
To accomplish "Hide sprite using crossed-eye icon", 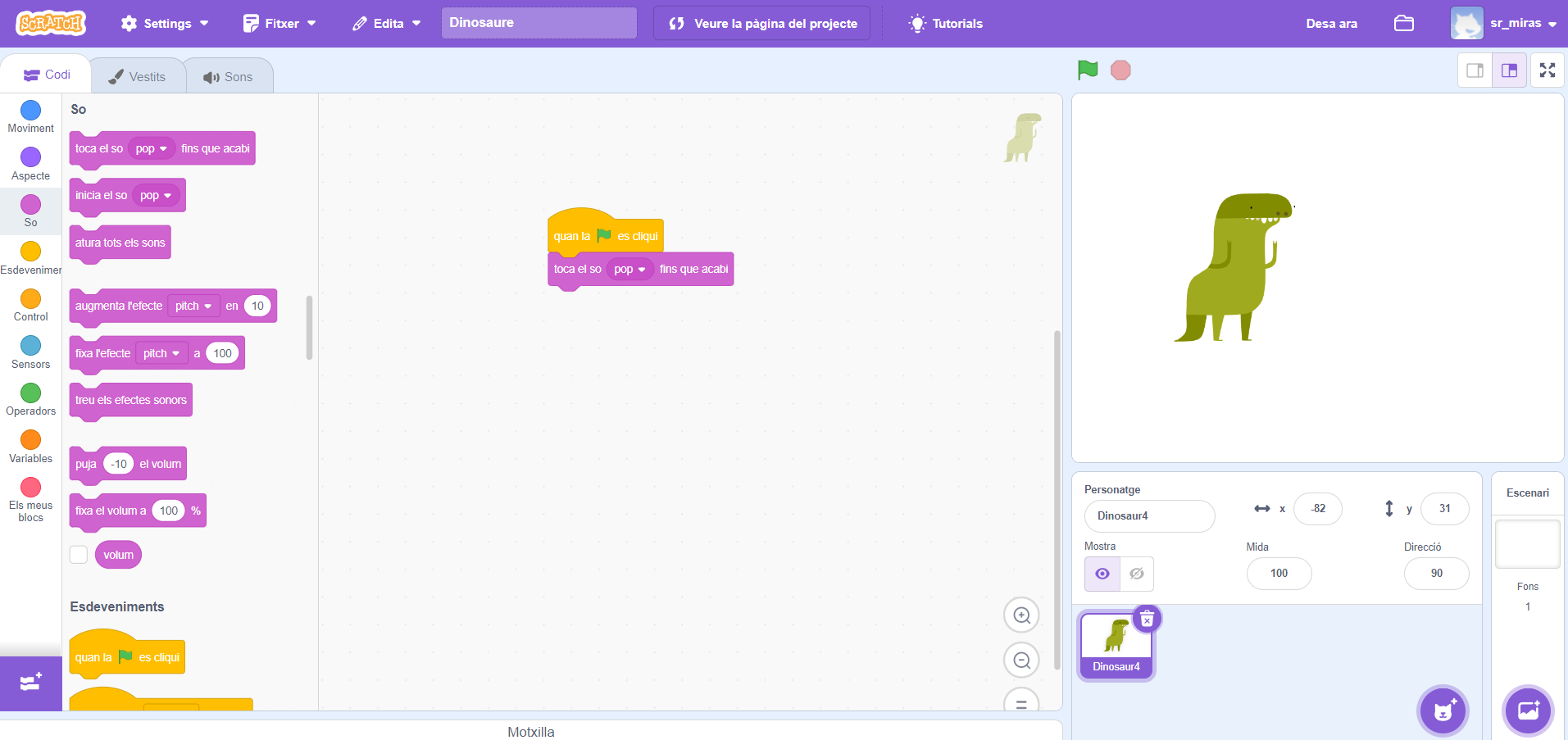I will click(1137, 574).
